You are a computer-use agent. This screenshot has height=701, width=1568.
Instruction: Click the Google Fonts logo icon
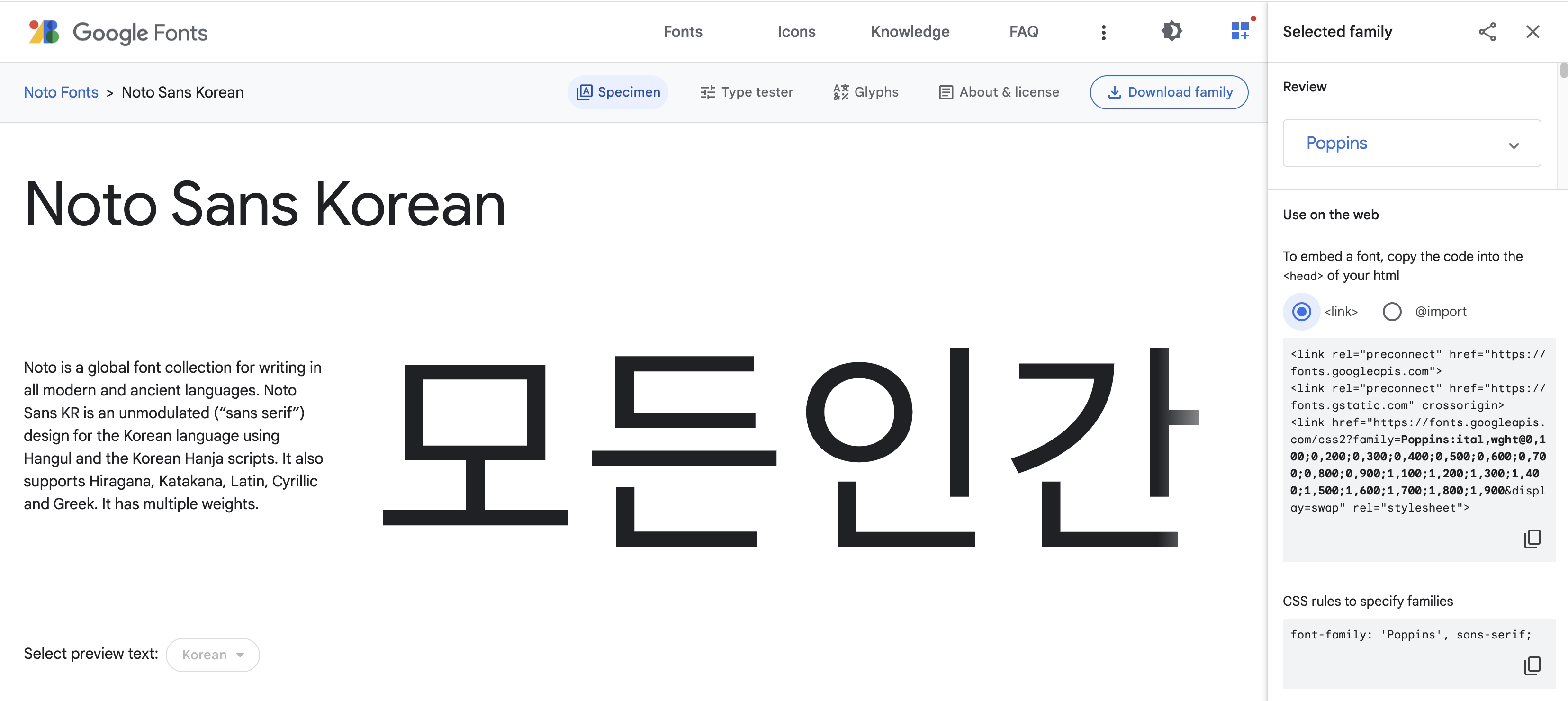coord(44,32)
